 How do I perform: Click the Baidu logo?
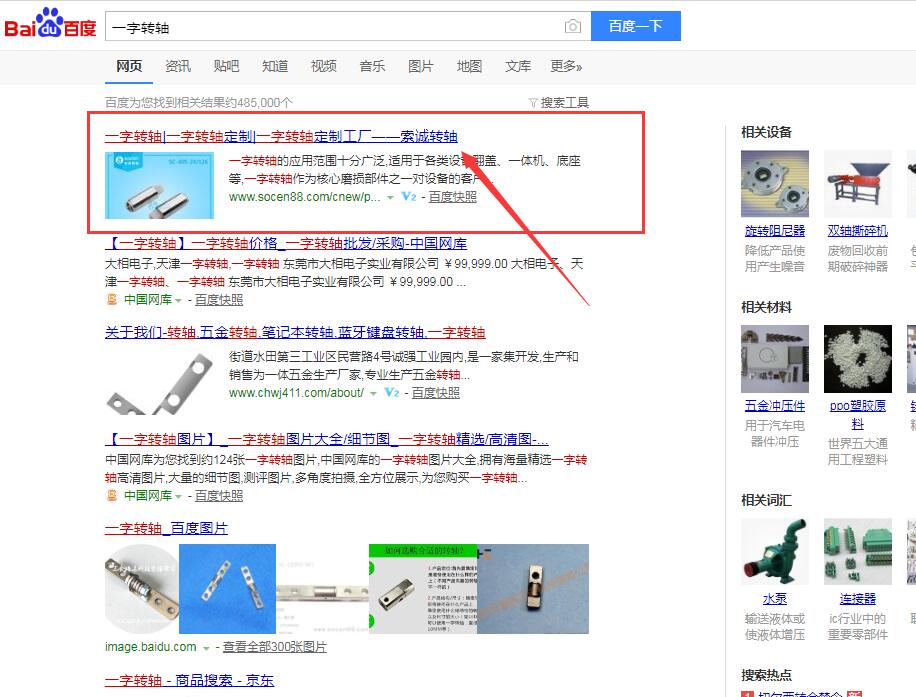(50, 25)
